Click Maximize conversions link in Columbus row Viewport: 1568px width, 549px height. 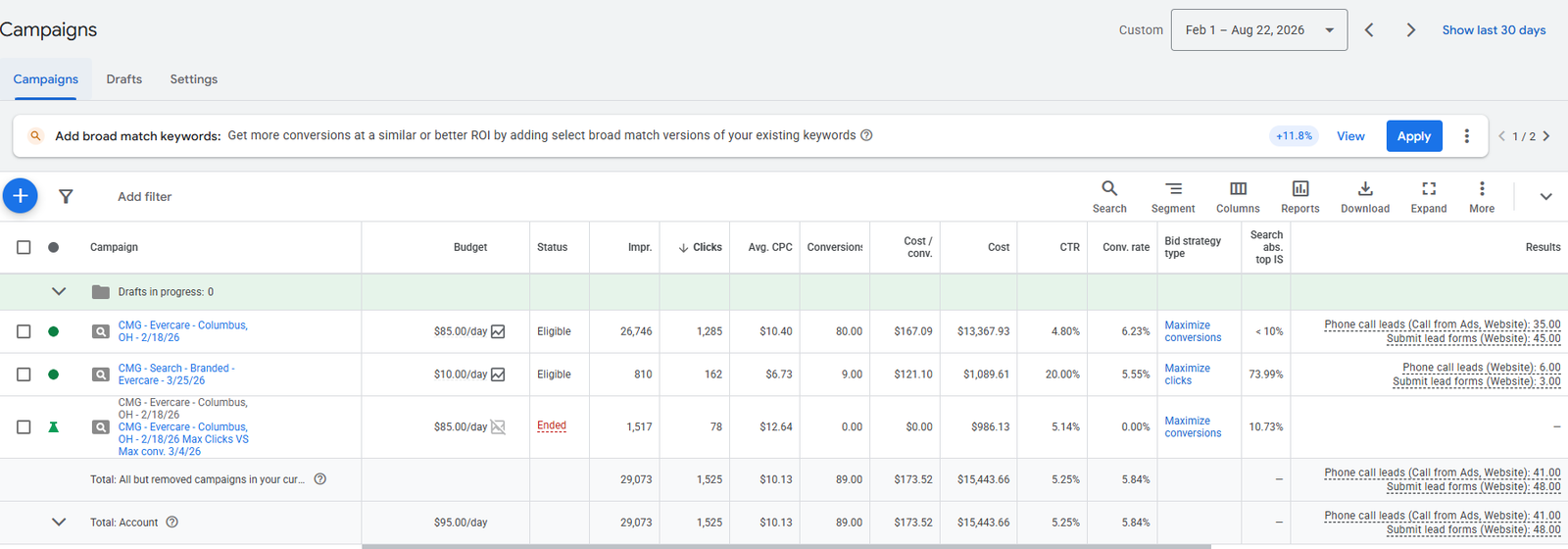pyautogui.click(x=1193, y=331)
